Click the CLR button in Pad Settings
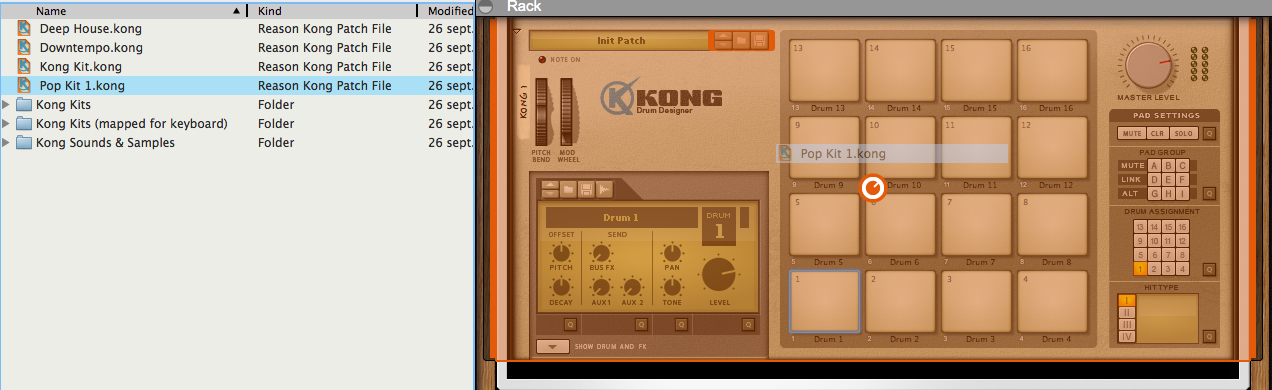Viewport: 1272px width, 390px height. (x=1157, y=133)
